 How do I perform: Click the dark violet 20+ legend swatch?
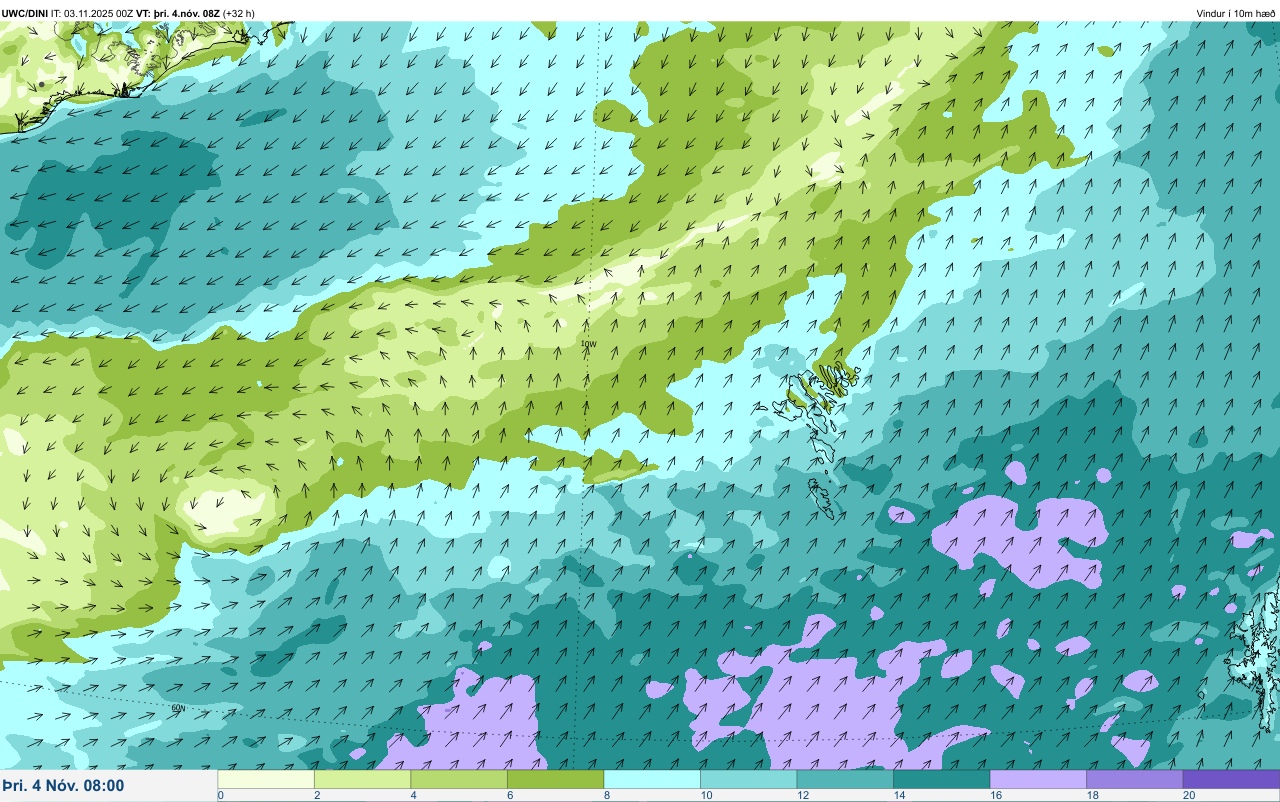[1231, 779]
